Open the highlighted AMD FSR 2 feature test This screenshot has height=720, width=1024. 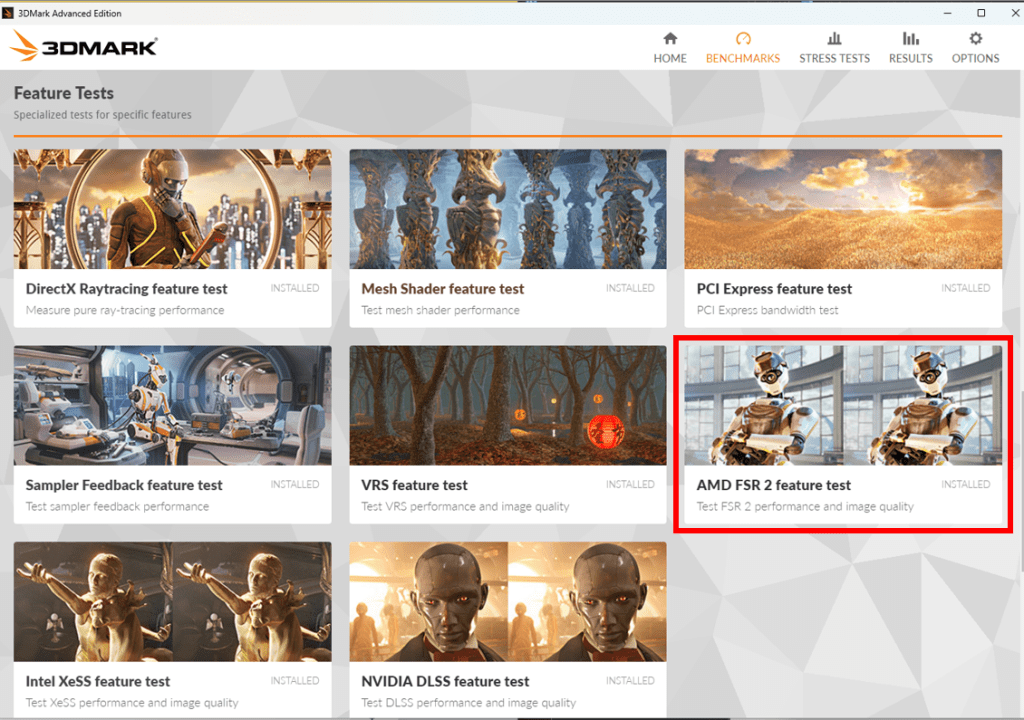point(843,435)
